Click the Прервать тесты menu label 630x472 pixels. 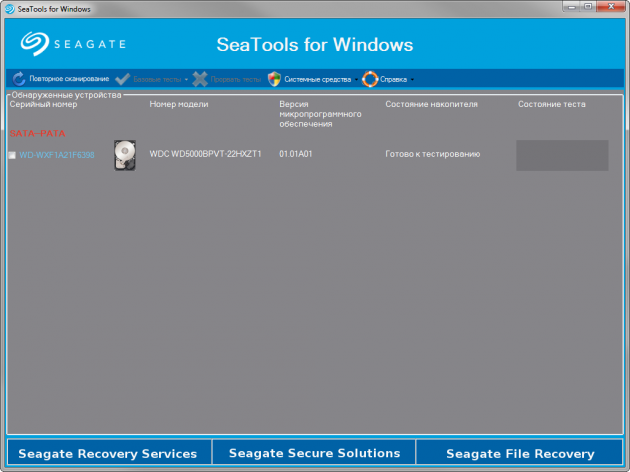coord(236,80)
